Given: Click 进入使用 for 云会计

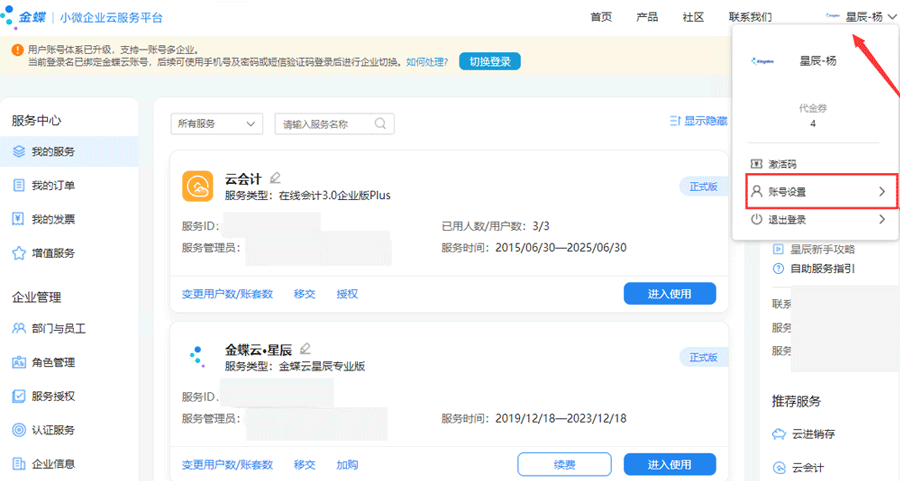Looking at the screenshot, I should coord(670,293).
